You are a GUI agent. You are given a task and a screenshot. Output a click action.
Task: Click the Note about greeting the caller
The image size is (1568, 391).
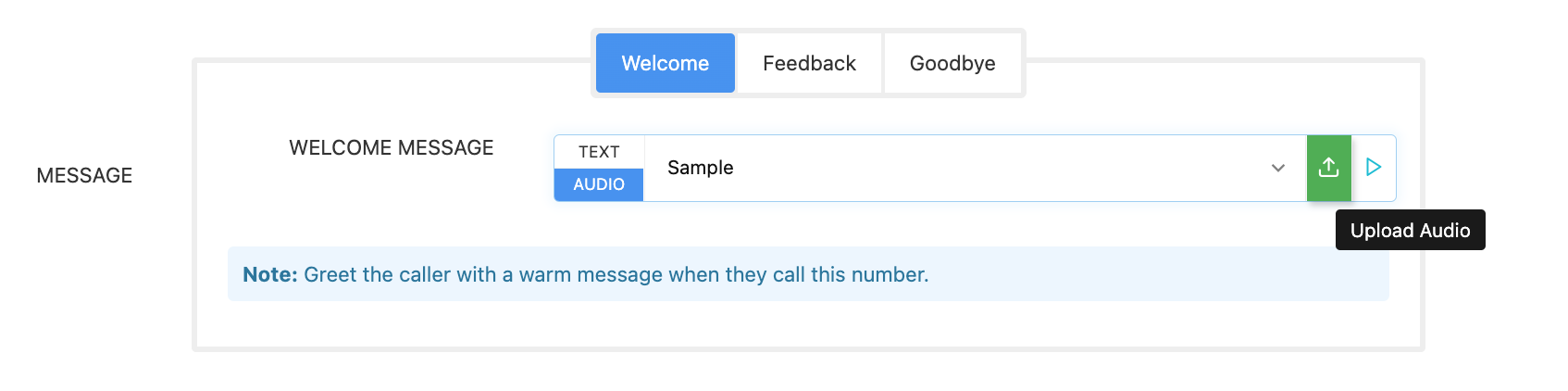pos(616,274)
